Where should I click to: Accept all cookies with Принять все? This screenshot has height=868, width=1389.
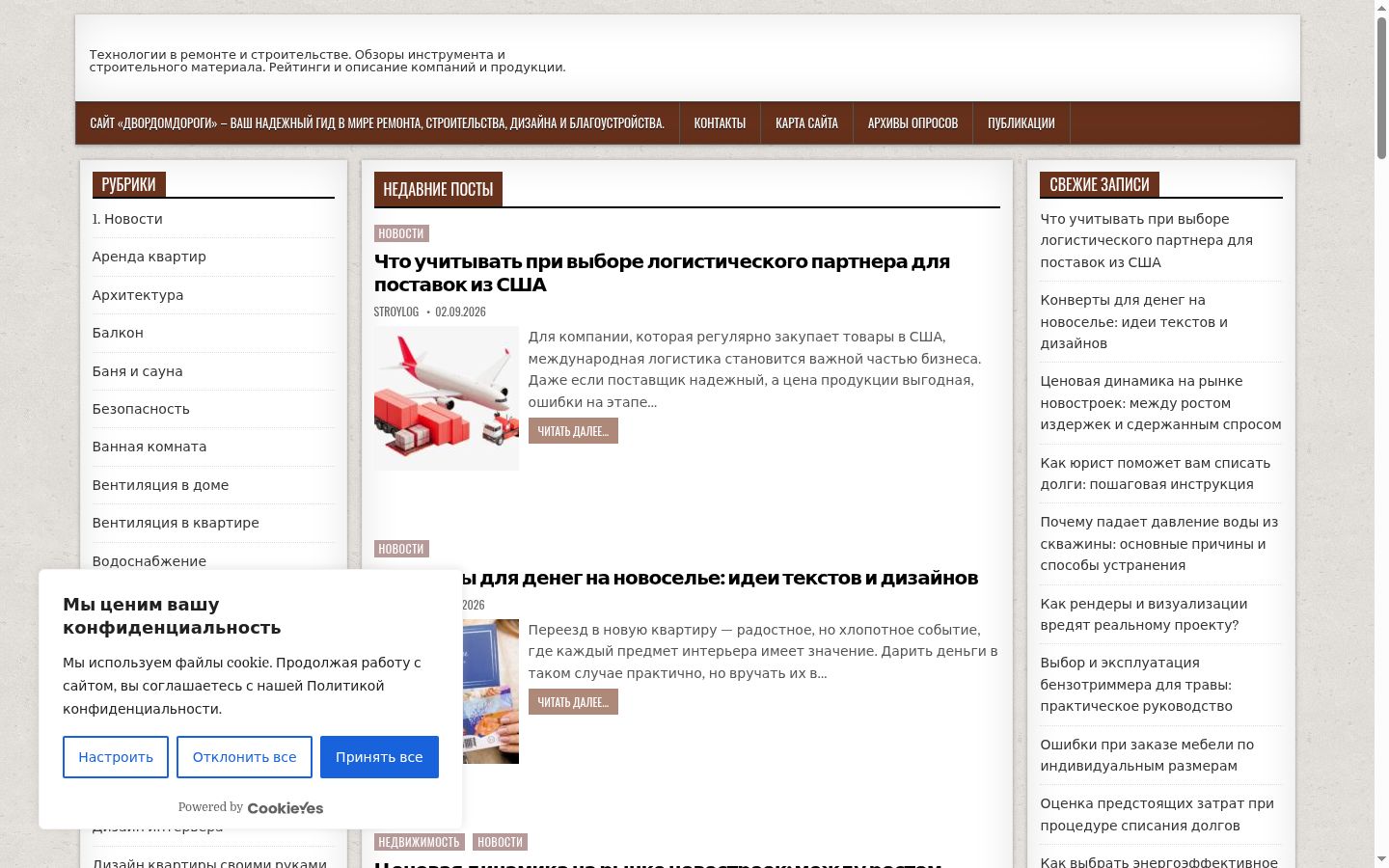379,757
